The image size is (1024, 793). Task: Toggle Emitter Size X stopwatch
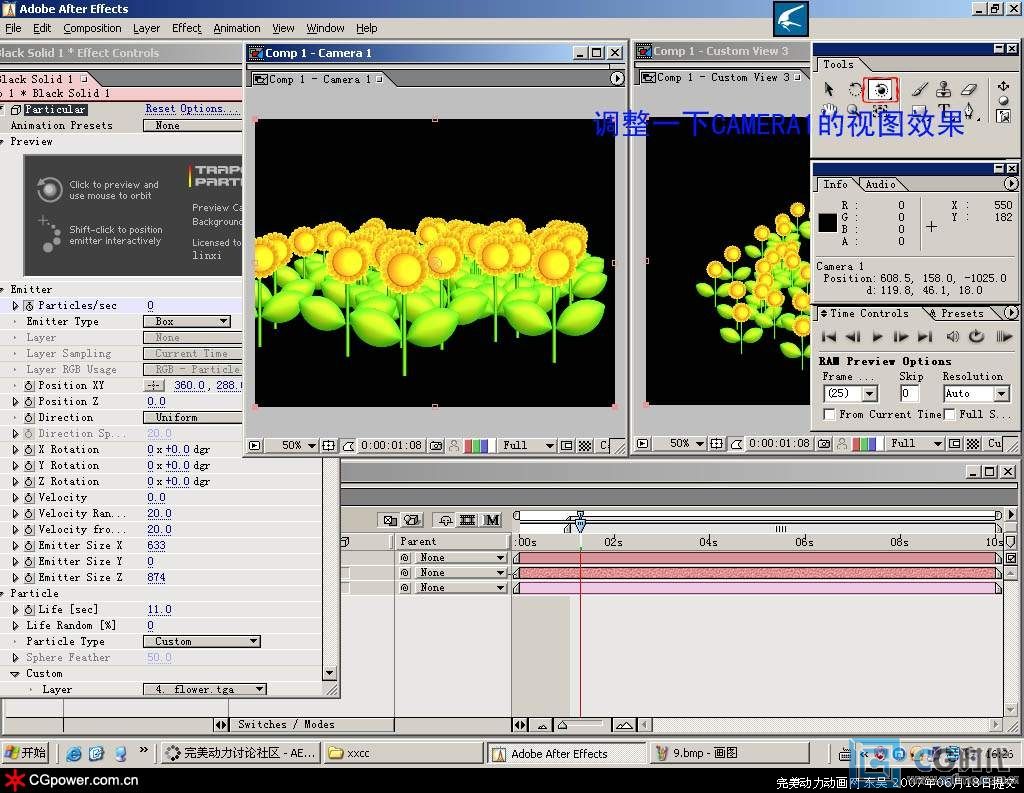click(x=29, y=546)
